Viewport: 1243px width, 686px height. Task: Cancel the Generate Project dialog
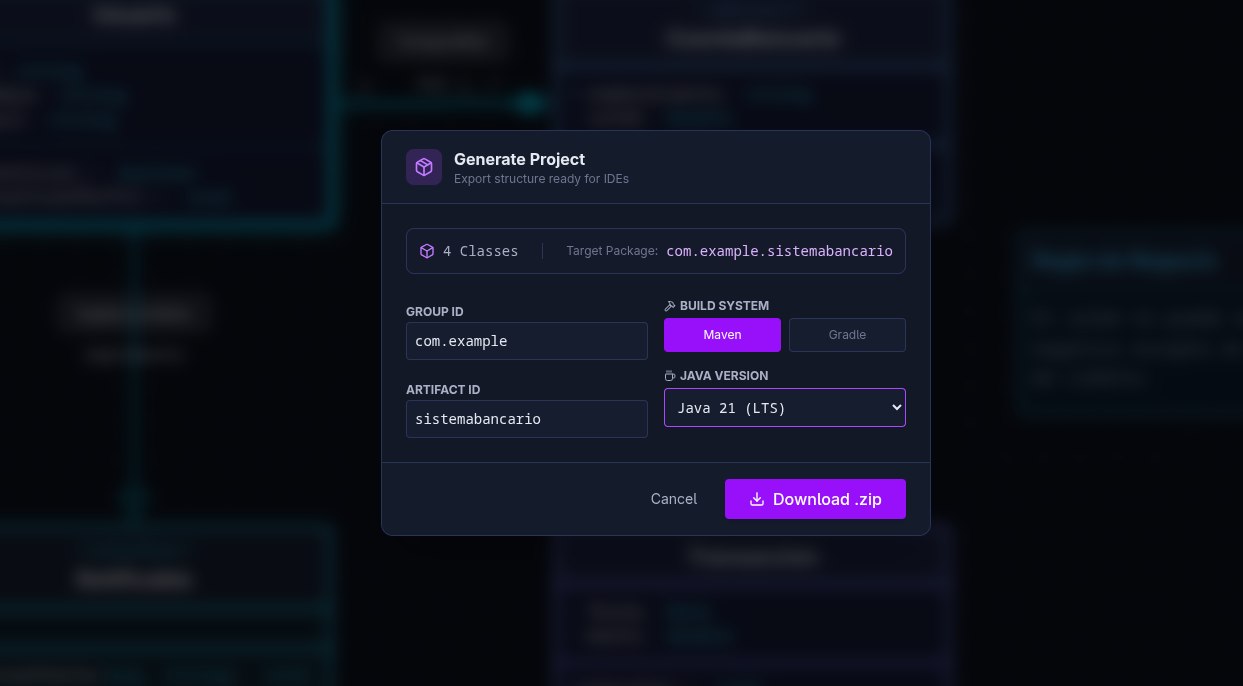pos(673,499)
